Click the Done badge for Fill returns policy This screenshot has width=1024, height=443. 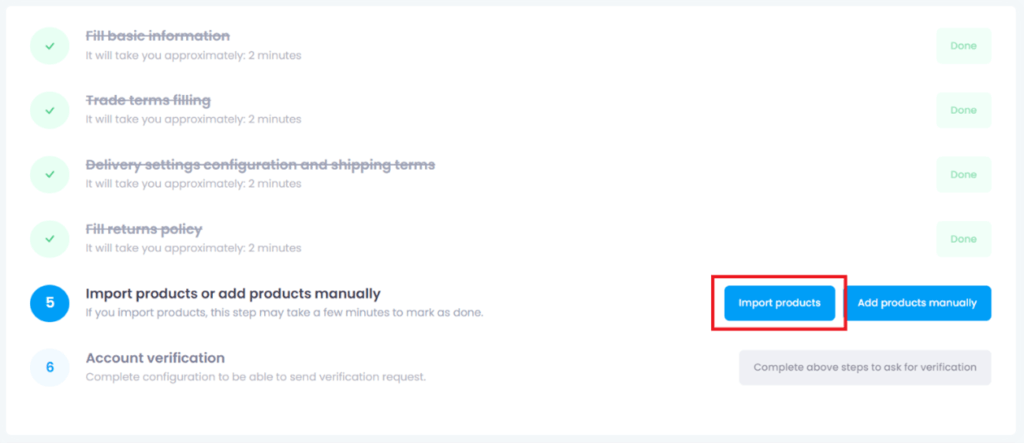(963, 239)
